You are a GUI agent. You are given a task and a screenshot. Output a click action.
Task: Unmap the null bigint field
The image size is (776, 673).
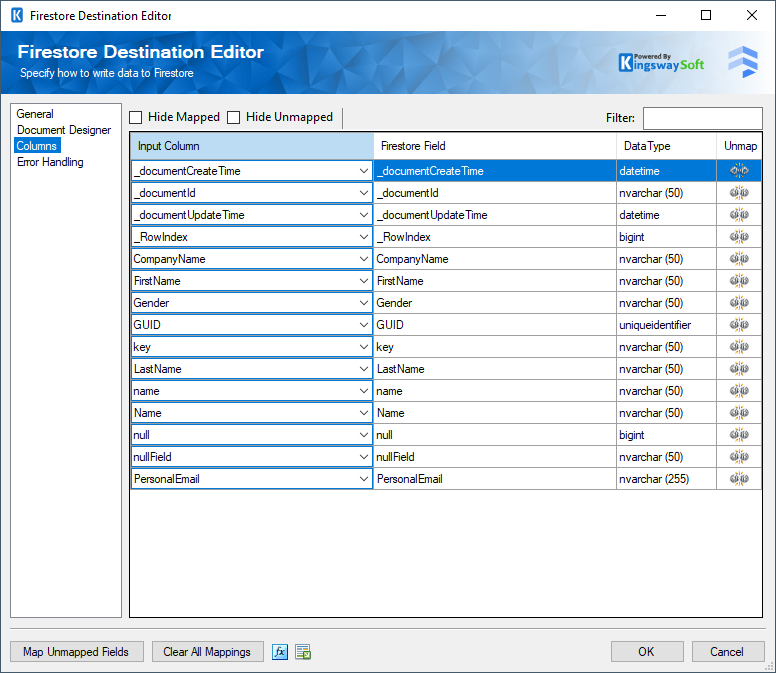tap(739, 435)
